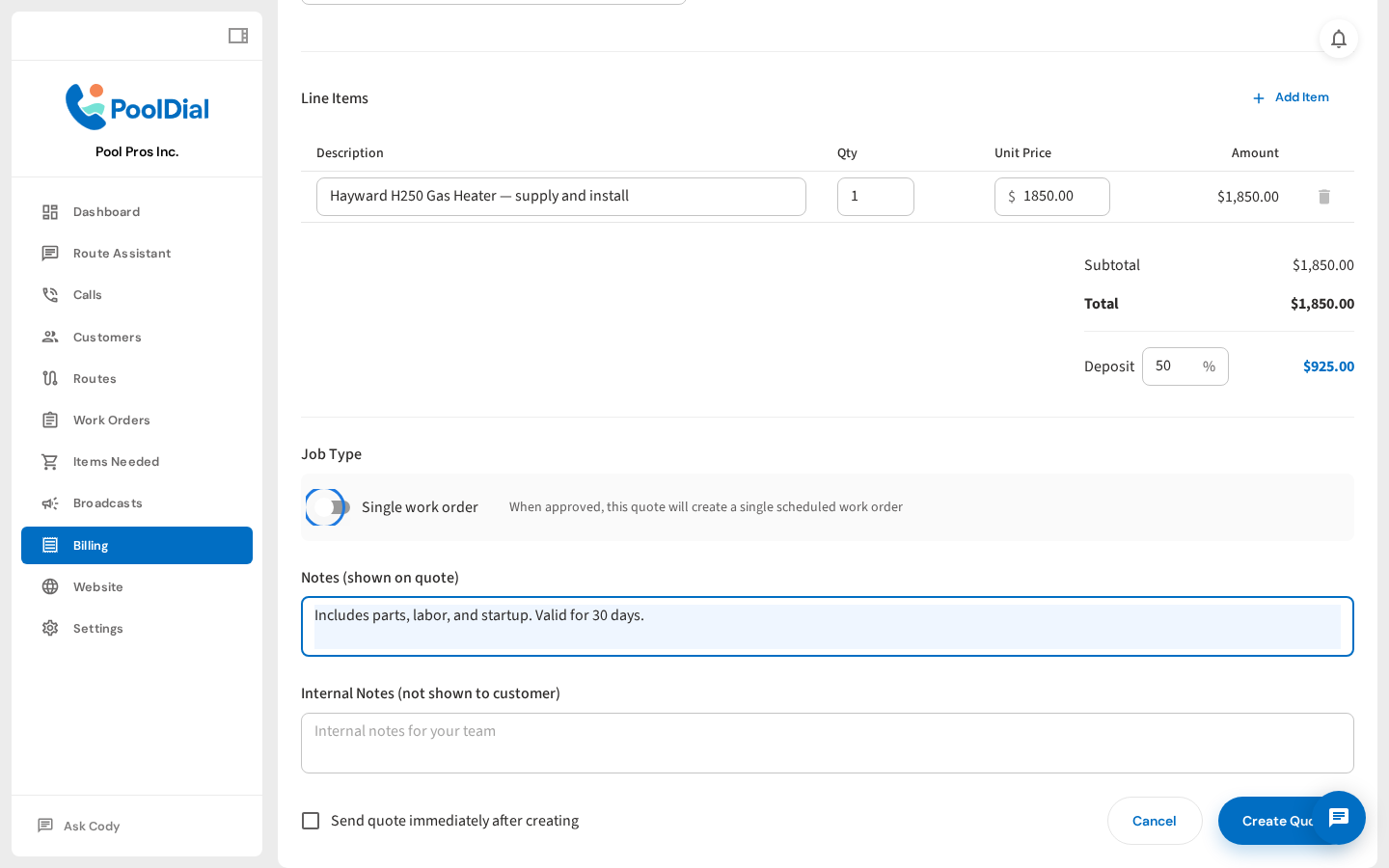Image resolution: width=1389 pixels, height=868 pixels.
Task: Open the chat bubble in bottom-right corner
Action: point(1339,818)
